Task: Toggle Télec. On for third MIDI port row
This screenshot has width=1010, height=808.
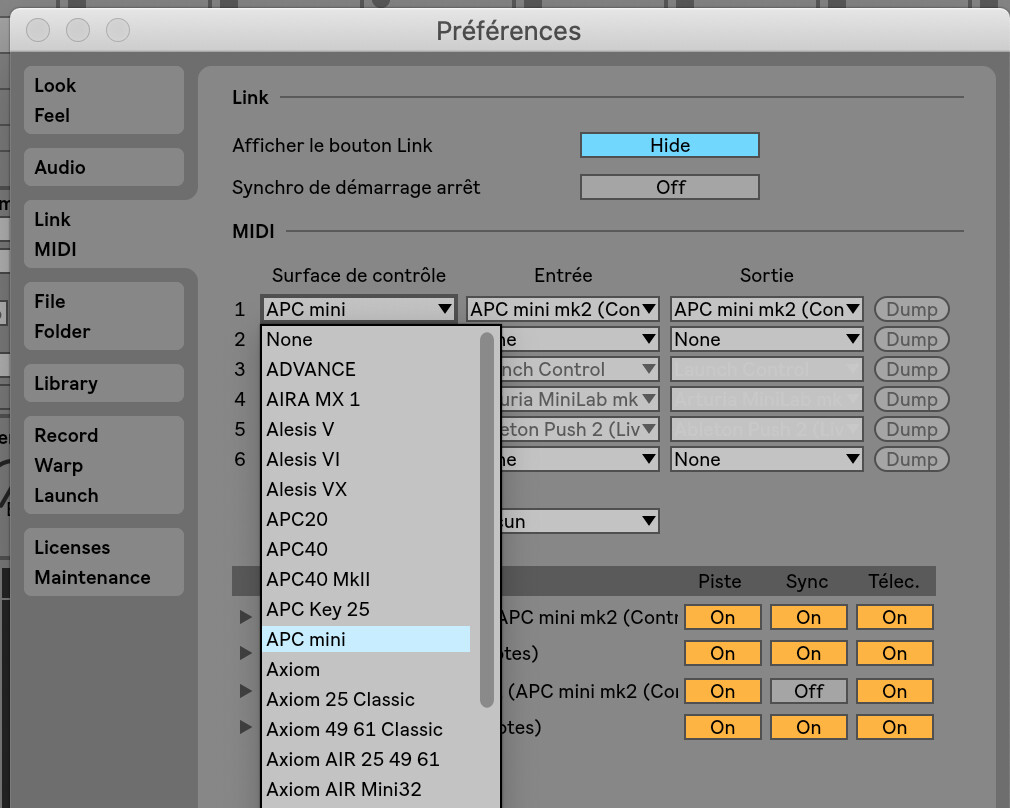Action: tap(895, 691)
